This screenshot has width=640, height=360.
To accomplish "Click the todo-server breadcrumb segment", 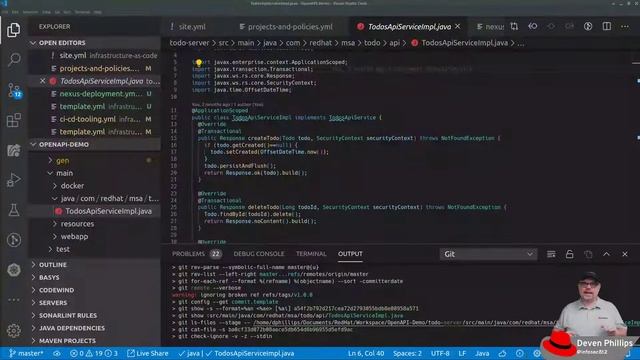I will coord(189,43).
